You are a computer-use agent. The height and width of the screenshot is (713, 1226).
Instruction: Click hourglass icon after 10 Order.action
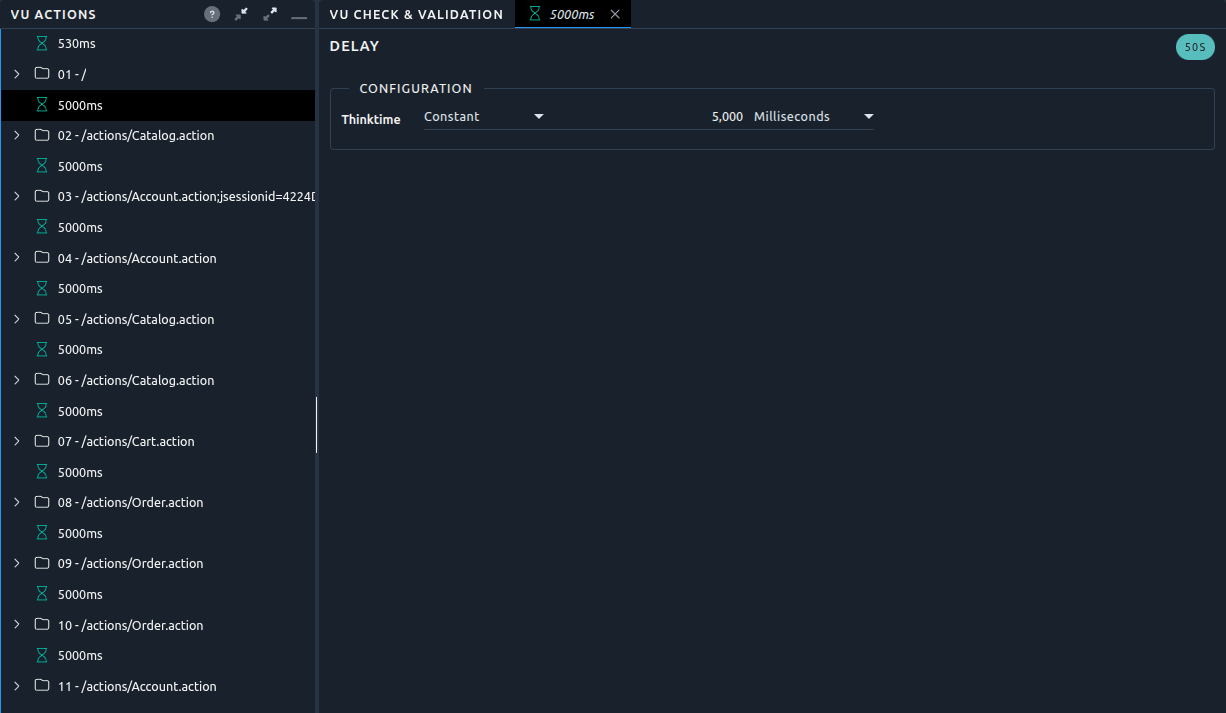42,655
